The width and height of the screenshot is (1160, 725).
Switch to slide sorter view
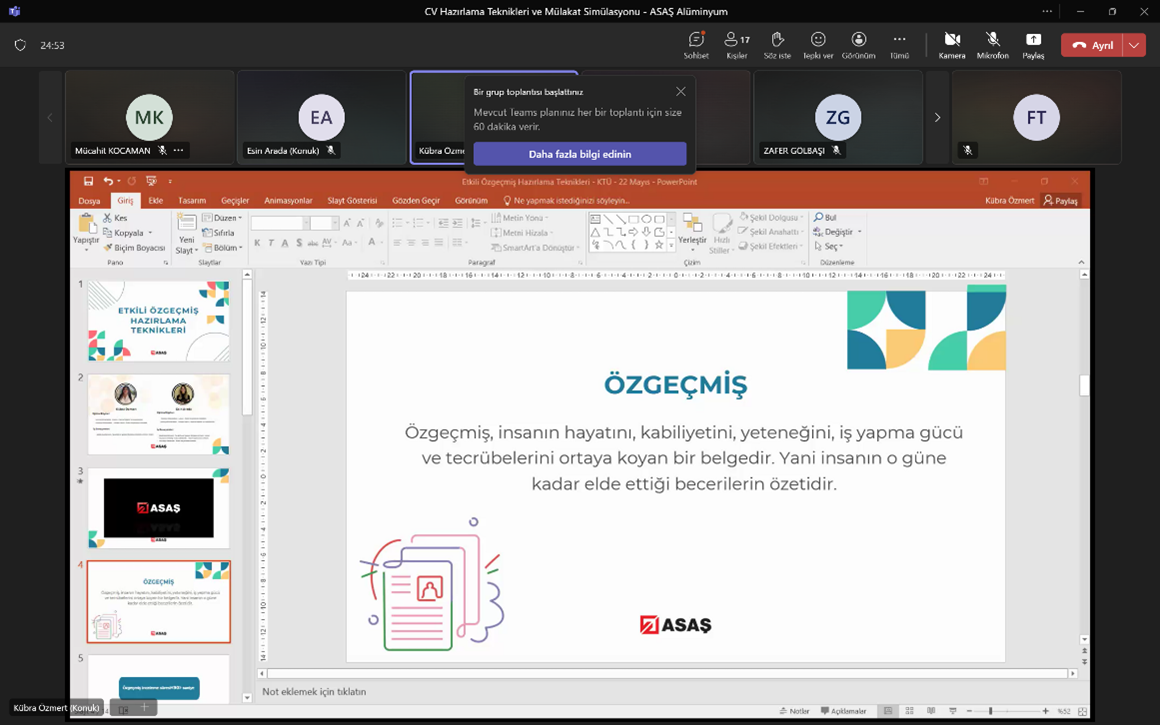(909, 711)
